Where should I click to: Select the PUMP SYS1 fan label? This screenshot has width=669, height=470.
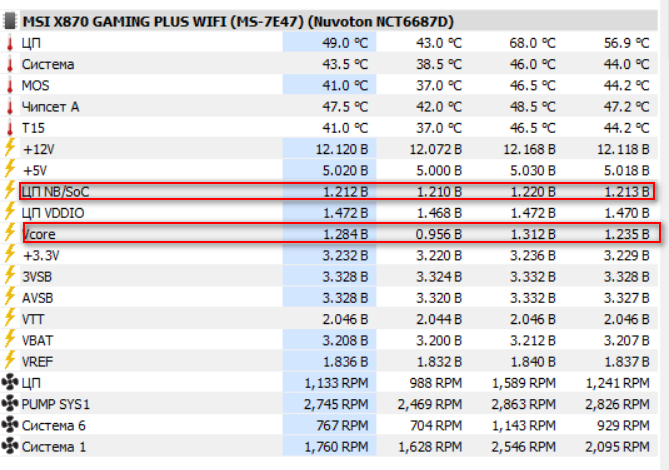tap(55, 404)
